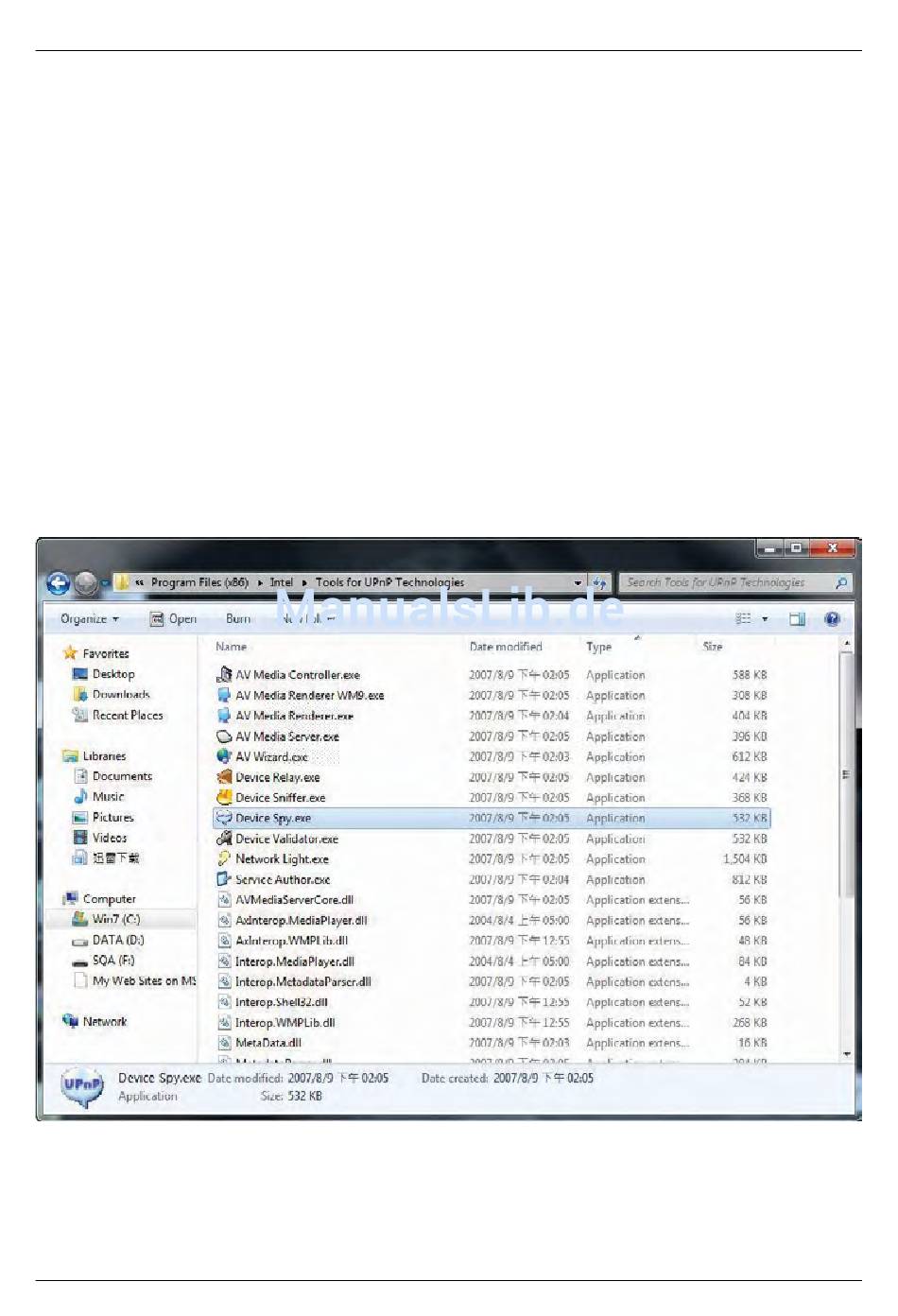Viewport: 898px width, 1316px height.
Task: Toggle the preview pane icon
Action: pos(797,619)
